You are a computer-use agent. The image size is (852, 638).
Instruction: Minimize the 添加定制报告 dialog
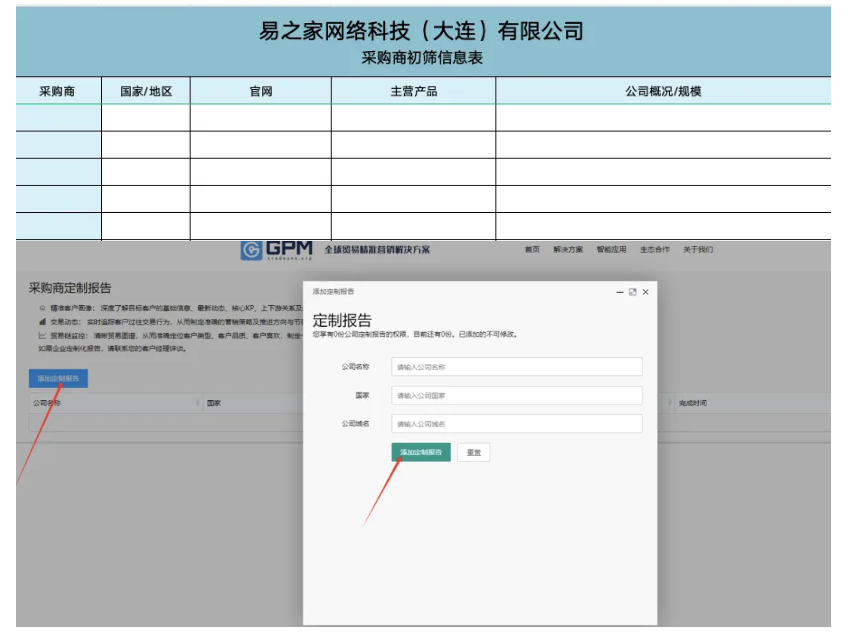(x=620, y=292)
